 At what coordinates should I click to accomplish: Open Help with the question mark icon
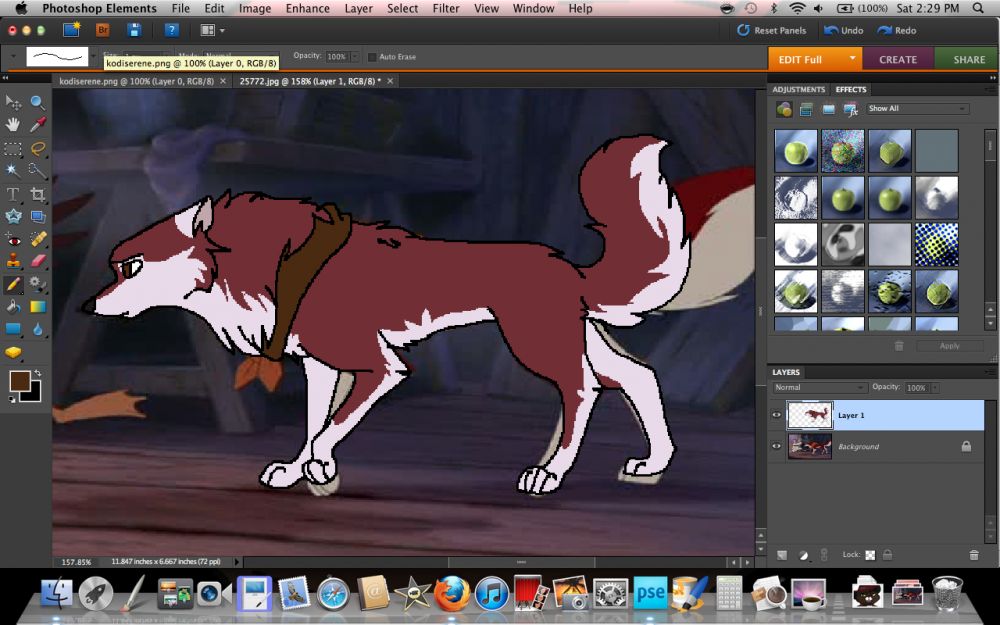click(171, 30)
